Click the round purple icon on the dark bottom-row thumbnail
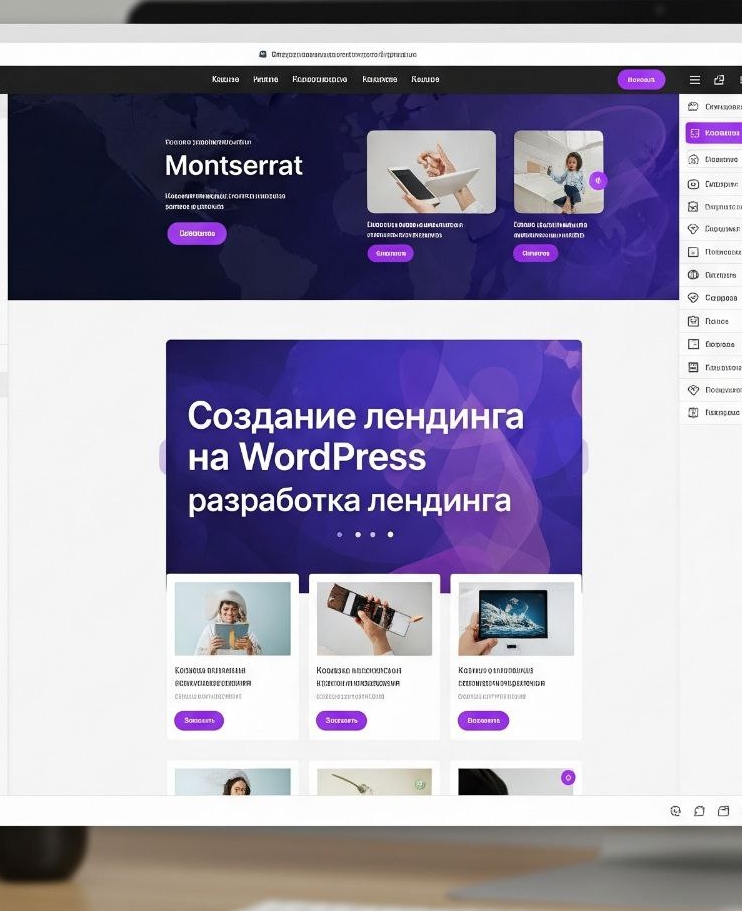This screenshot has width=742, height=911. coord(568,777)
